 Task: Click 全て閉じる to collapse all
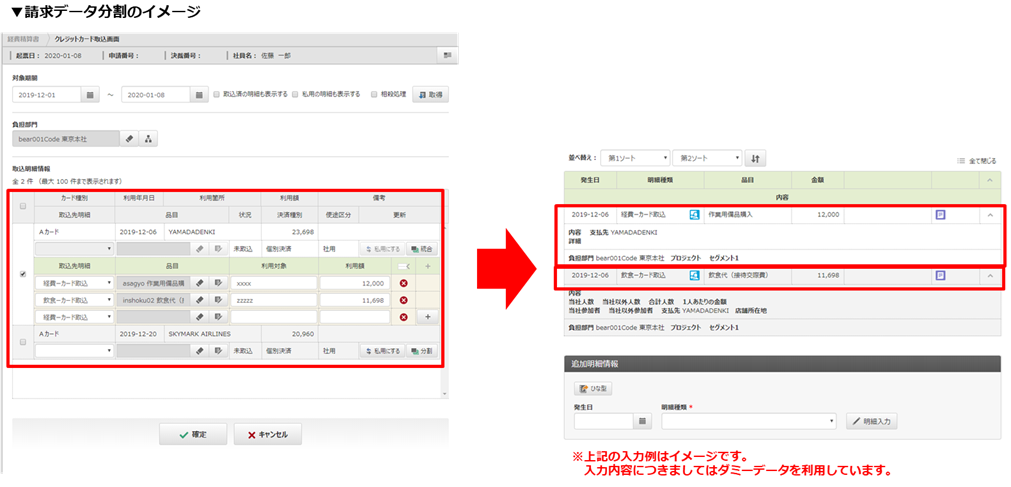click(x=976, y=160)
